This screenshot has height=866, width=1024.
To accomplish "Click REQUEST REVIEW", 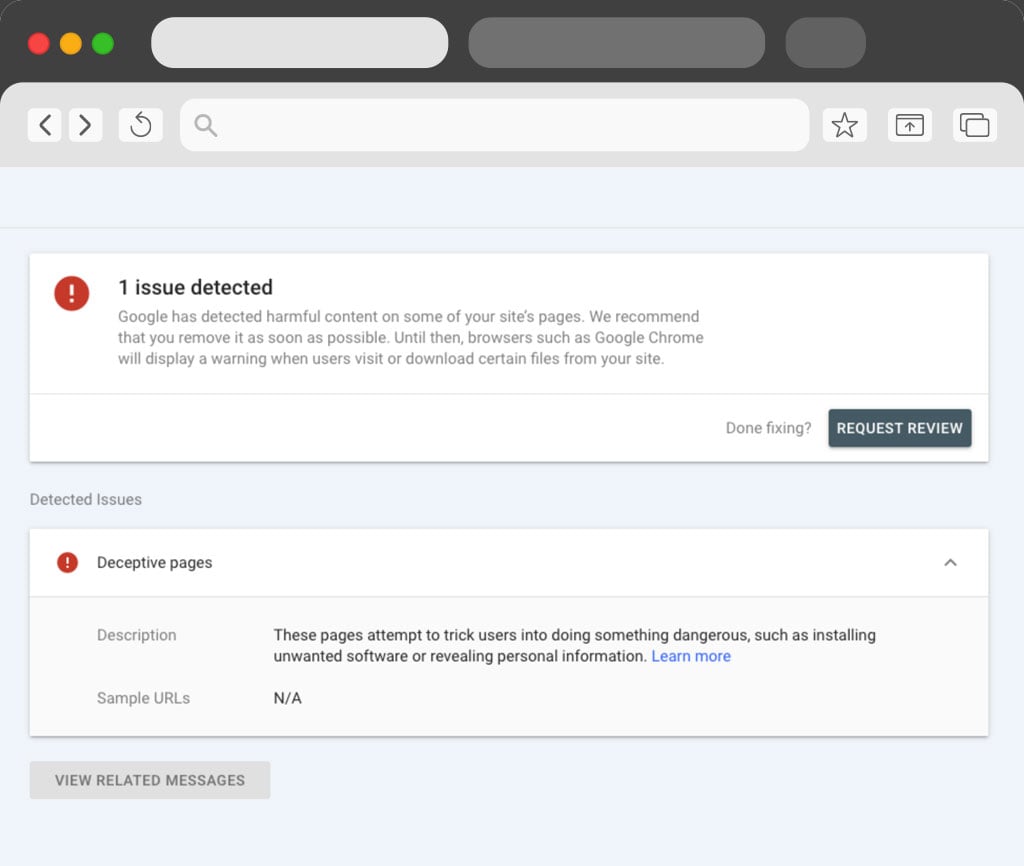I will [x=899, y=428].
